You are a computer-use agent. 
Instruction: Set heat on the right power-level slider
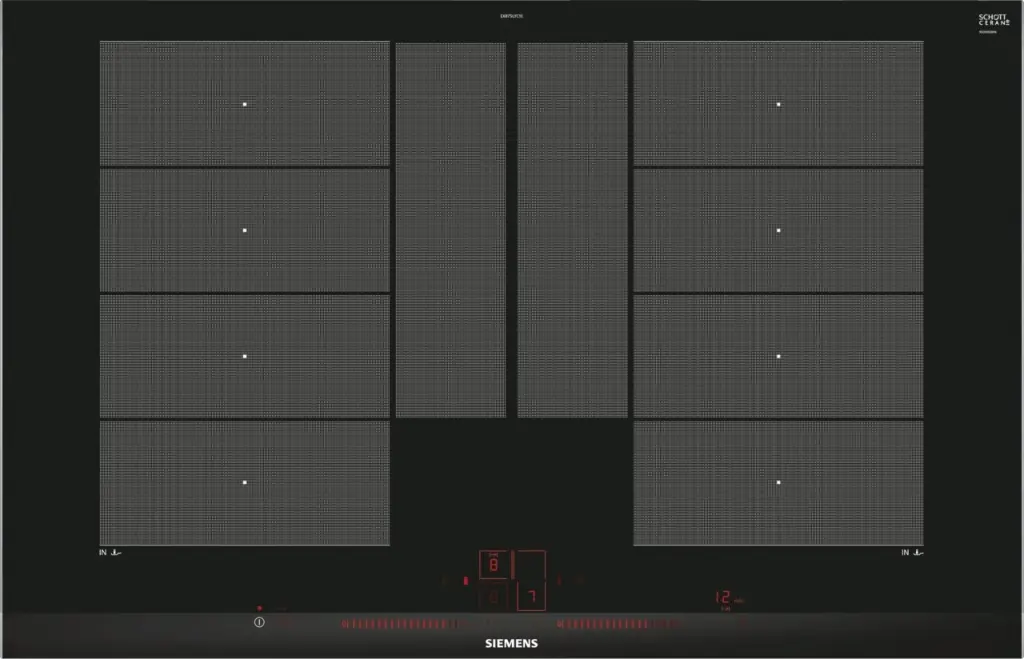619,624
